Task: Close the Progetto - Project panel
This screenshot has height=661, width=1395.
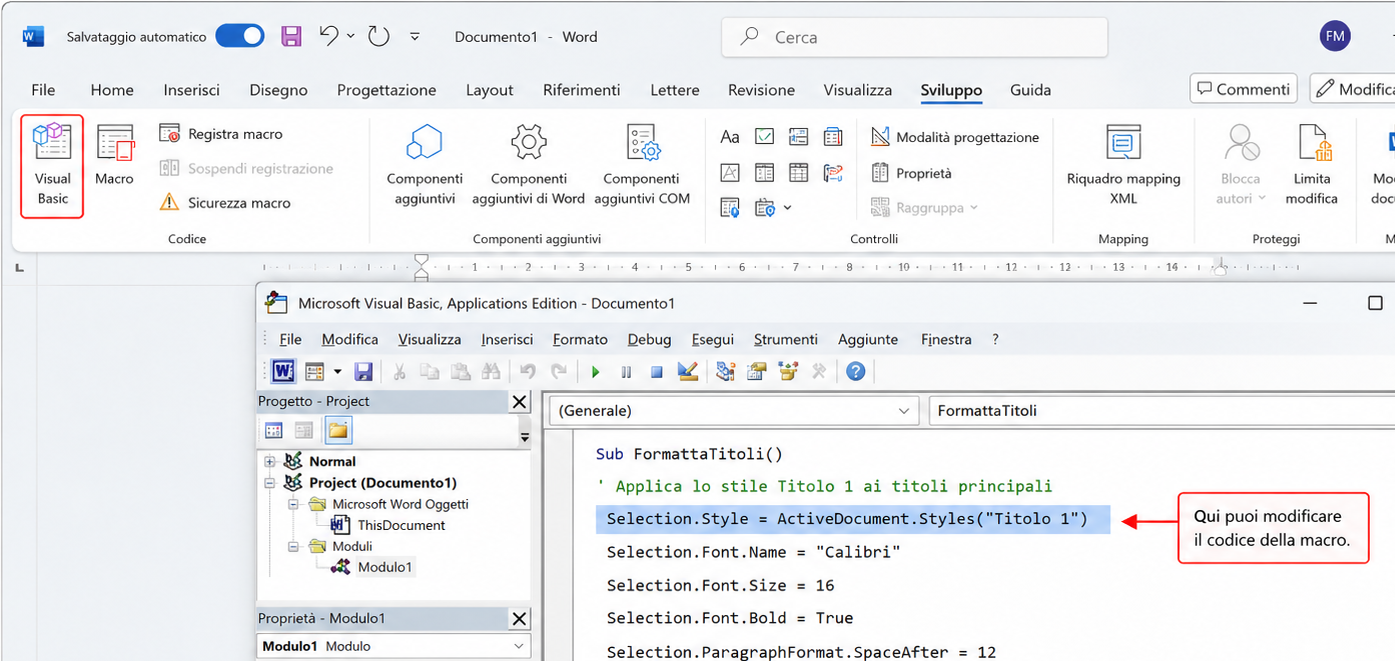Action: point(519,402)
